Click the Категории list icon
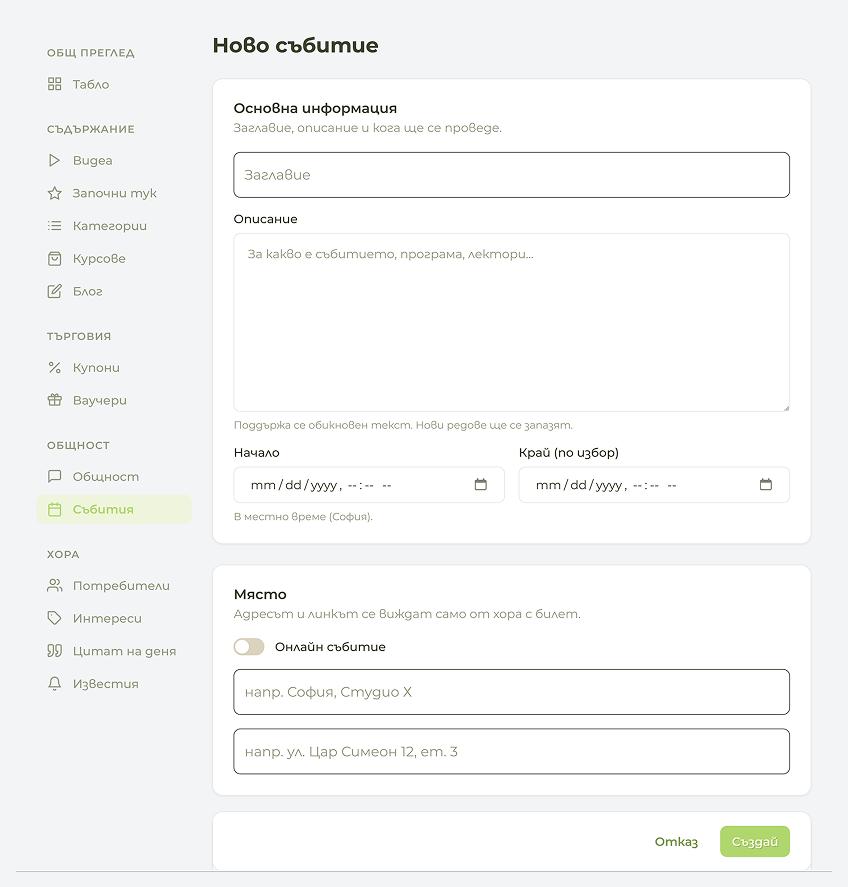The width and height of the screenshot is (848, 887). pyautogui.click(x=54, y=226)
